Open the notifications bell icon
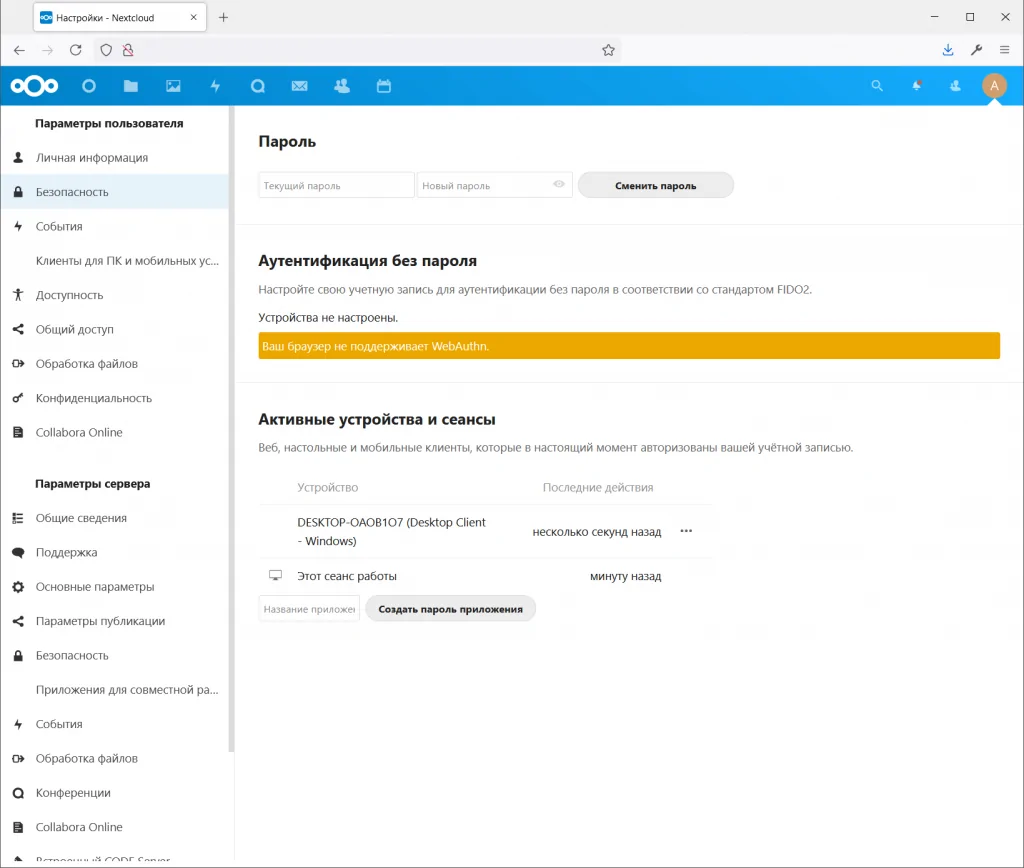1024x868 pixels. [916, 86]
